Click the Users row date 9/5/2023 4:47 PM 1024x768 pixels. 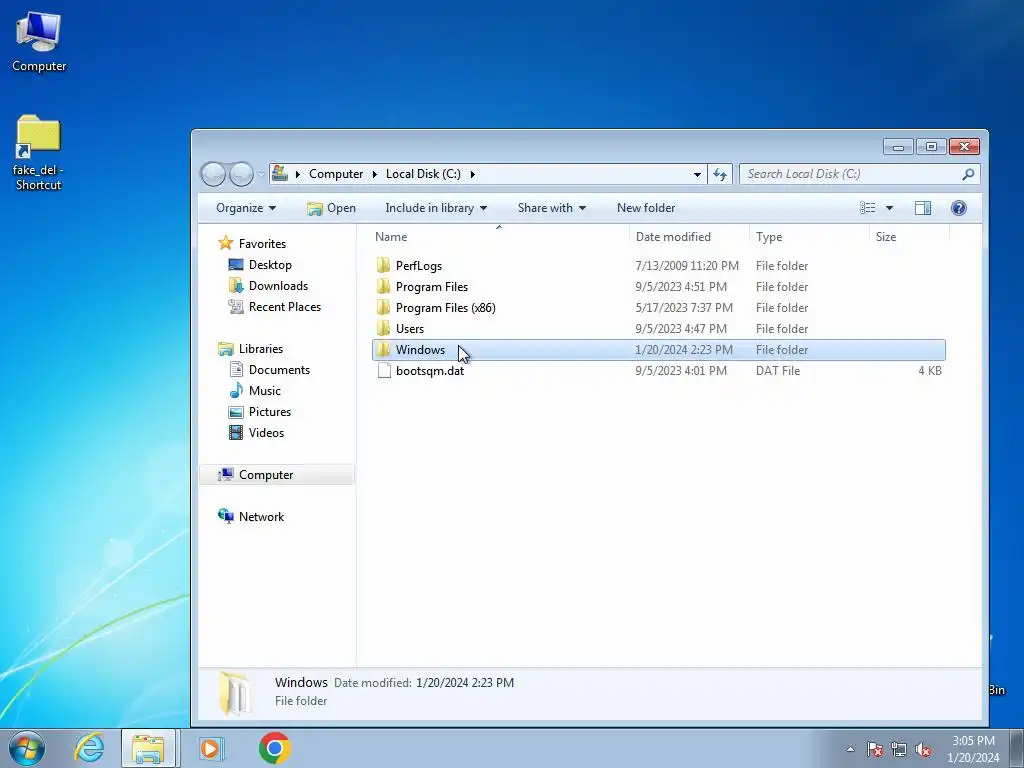[x=680, y=328]
